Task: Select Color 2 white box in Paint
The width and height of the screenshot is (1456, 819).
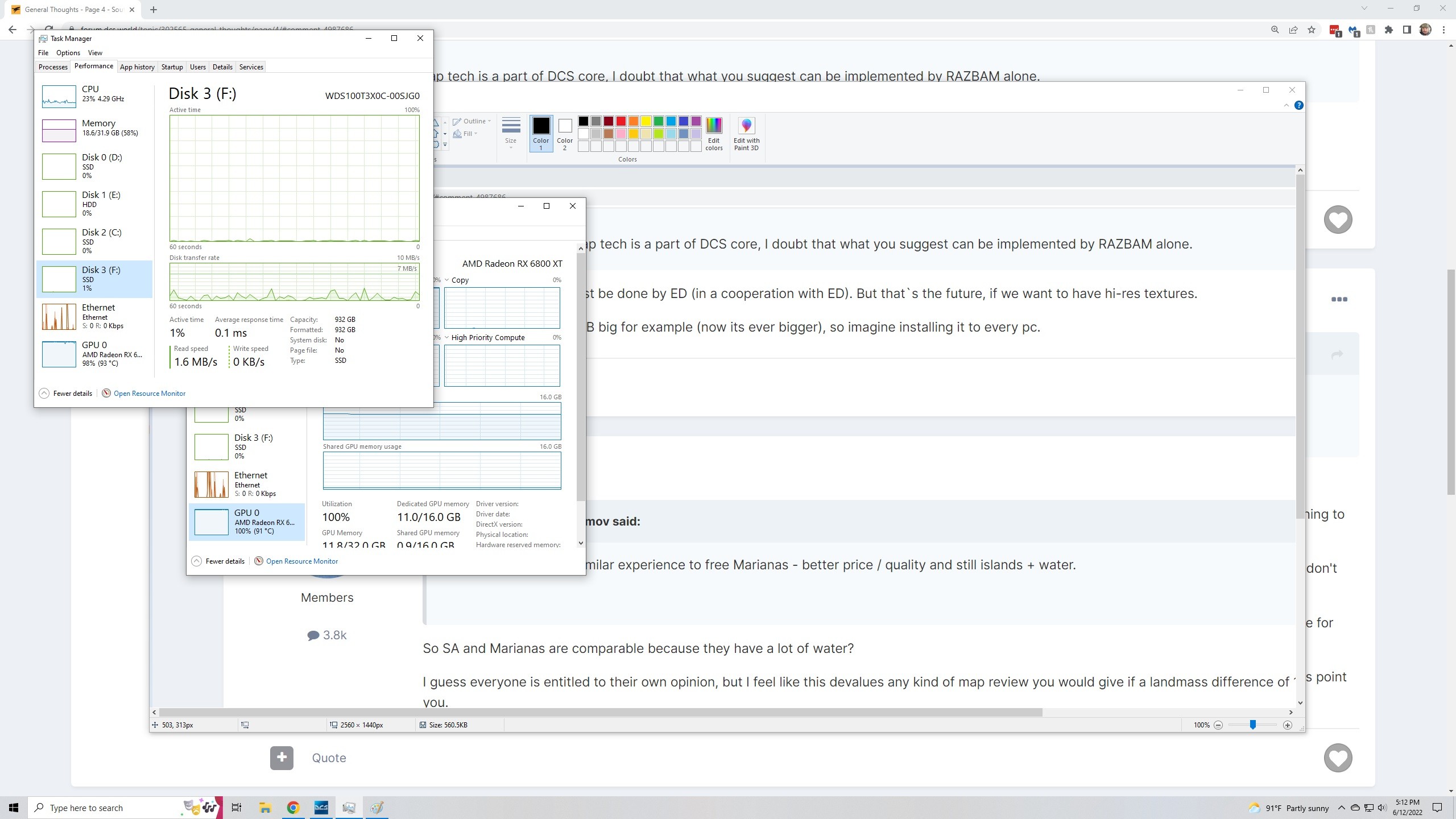Action: coord(565,134)
